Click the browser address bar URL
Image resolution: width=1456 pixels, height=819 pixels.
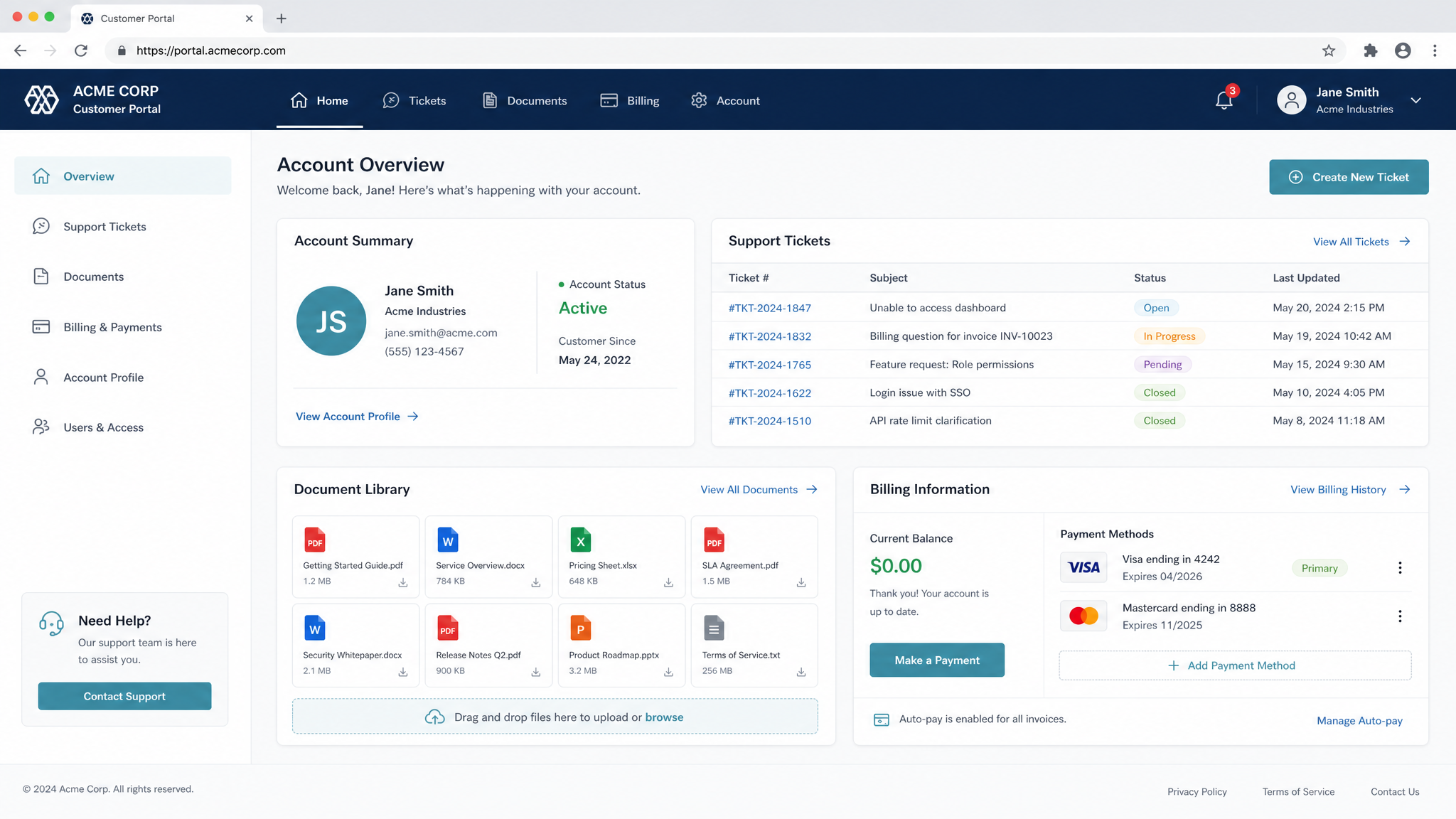tap(211, 50)
